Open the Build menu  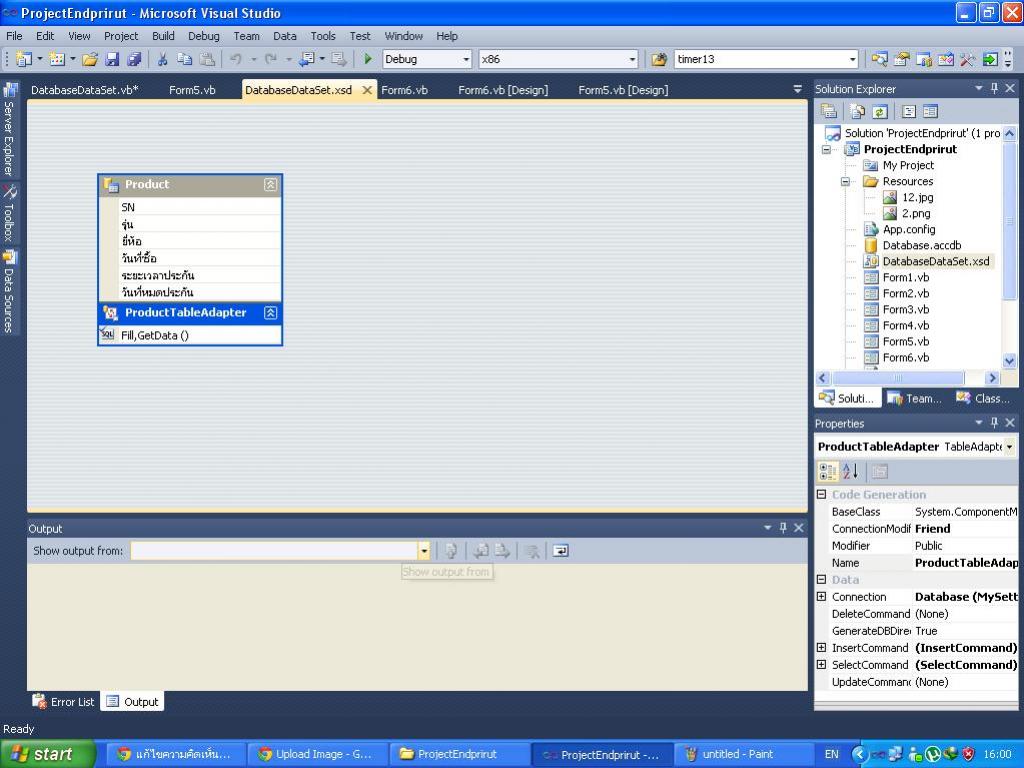(x=163, y=36)
